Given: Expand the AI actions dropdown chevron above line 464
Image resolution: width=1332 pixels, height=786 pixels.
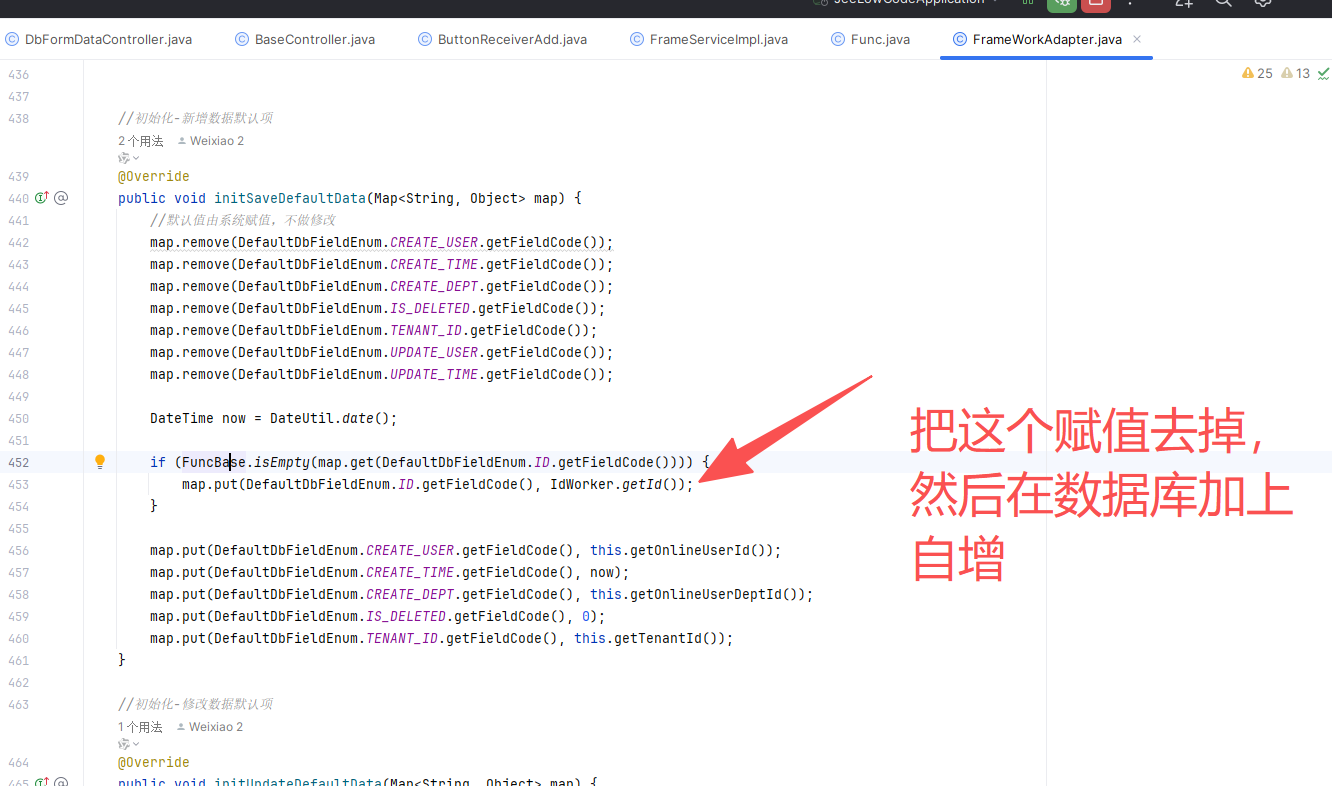Looking at the screenshot, I should [136, 744].
